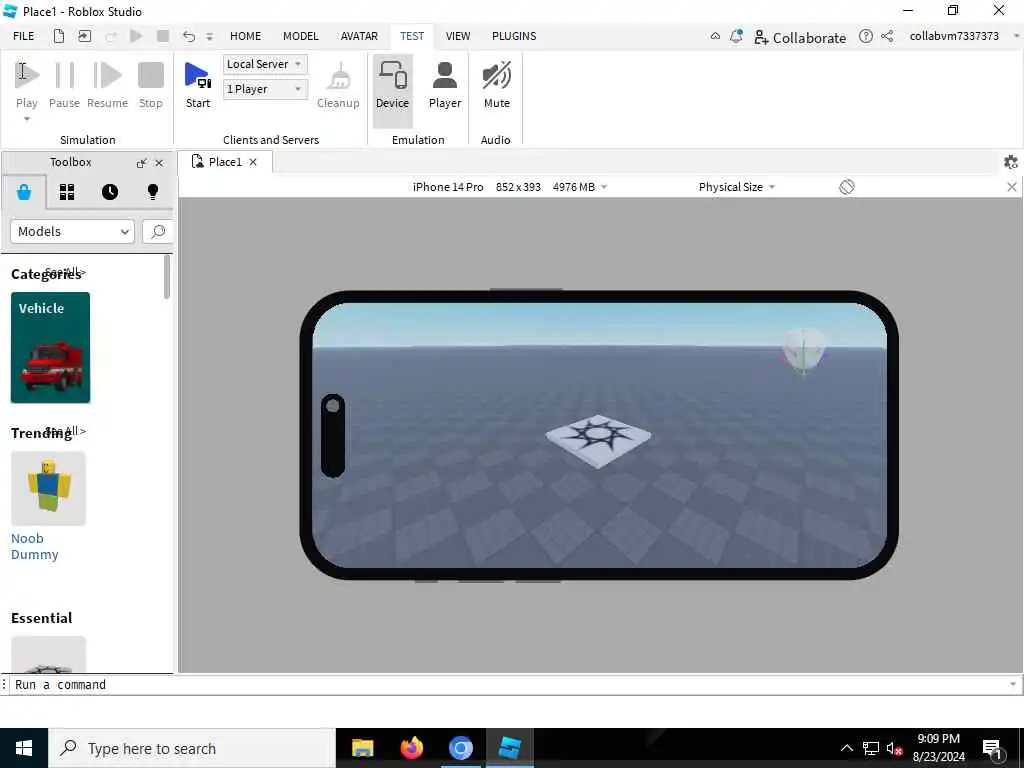Open the Toolbox Recent clock tab
Viewport: 1024px width, 768px height.
(x=110, y=192)
